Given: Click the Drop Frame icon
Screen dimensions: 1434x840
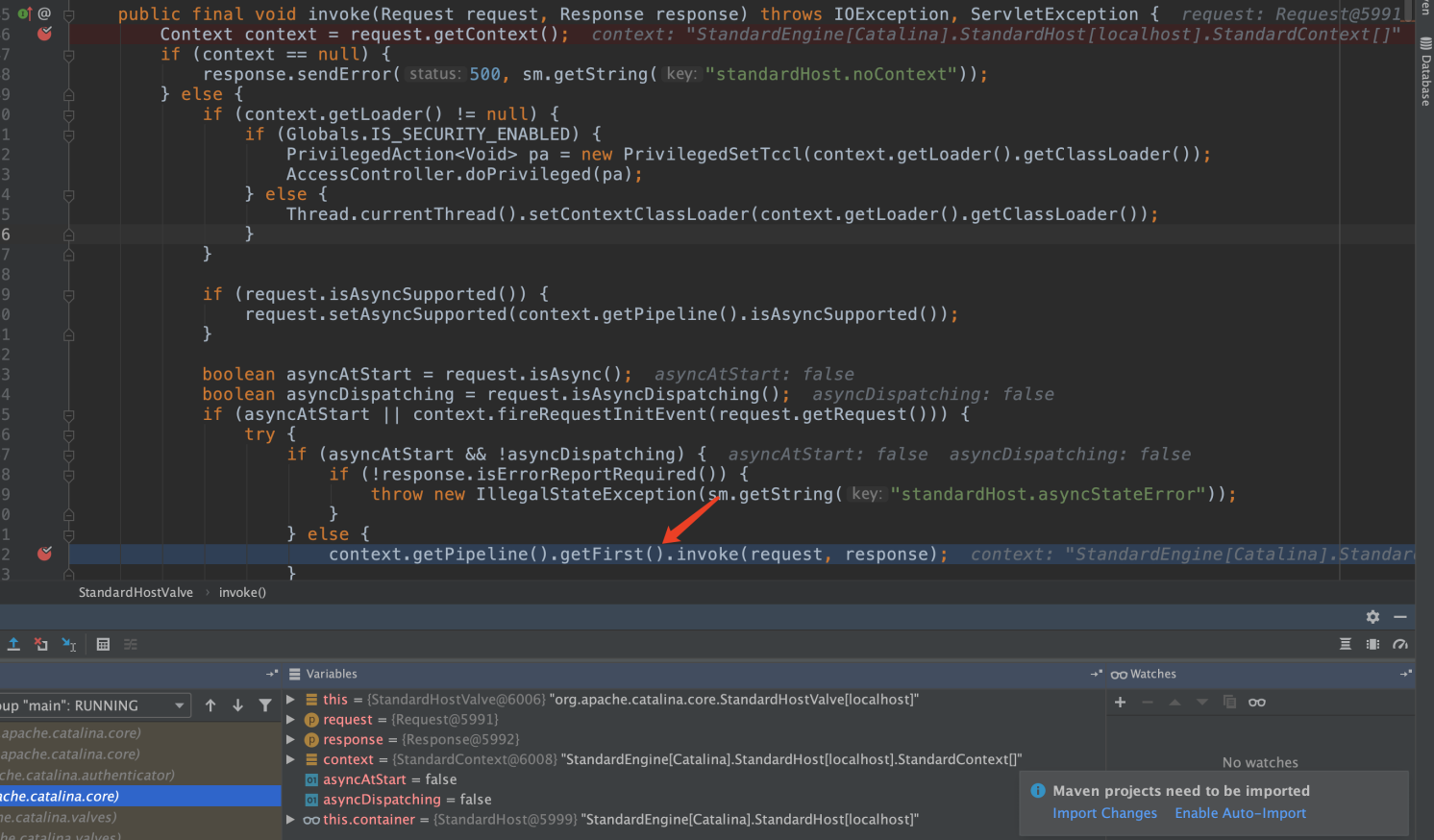Looking at the screenshot, I should [x=41, y=644].
